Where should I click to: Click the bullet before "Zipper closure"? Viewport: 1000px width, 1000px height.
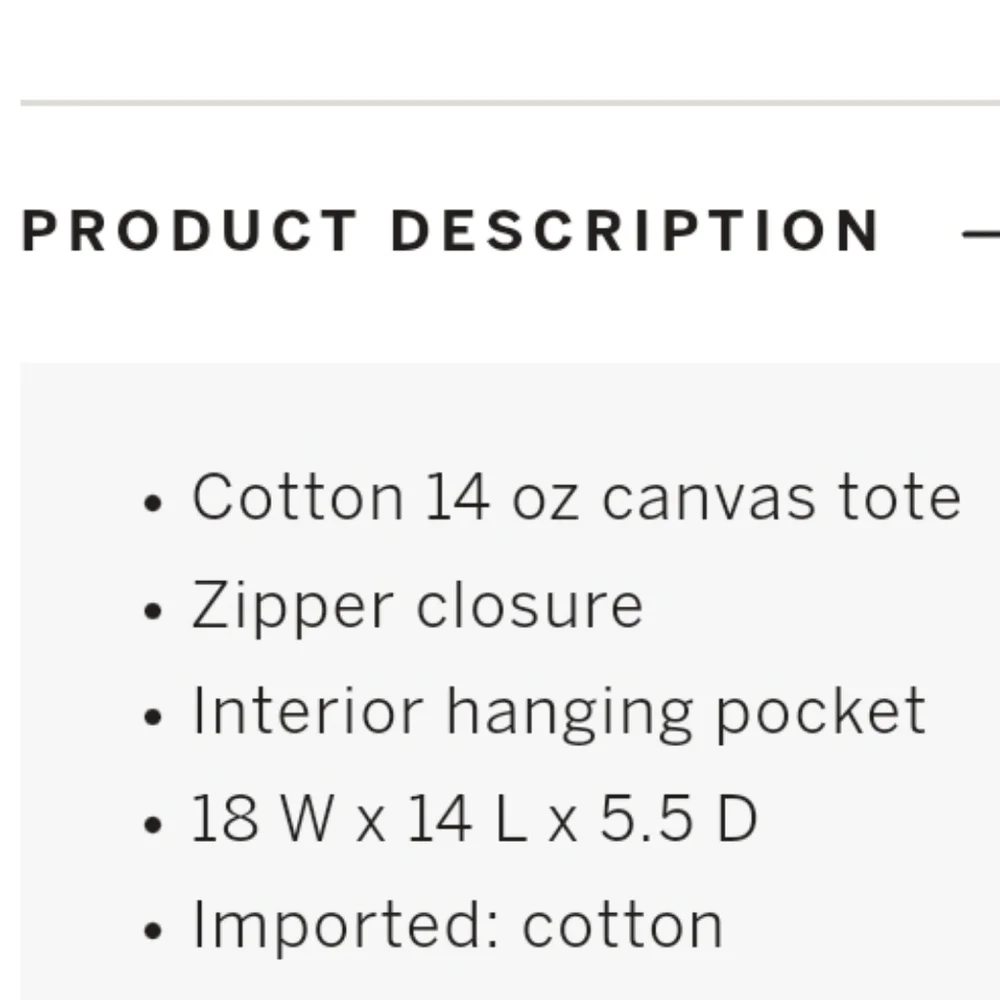(153, 610)
